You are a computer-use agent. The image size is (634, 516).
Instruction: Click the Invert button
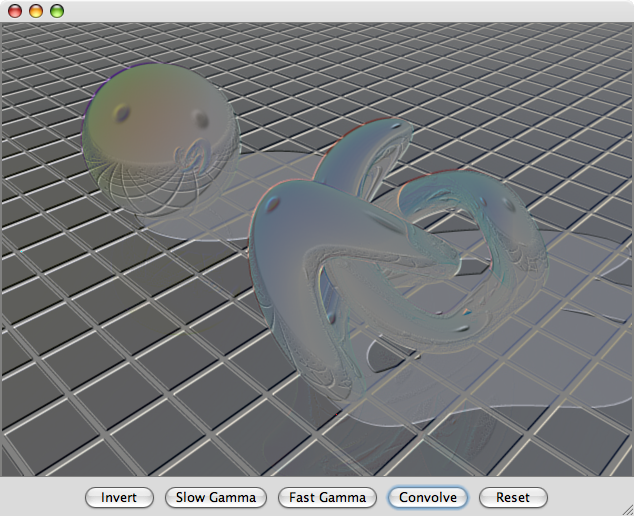[119, 497]
